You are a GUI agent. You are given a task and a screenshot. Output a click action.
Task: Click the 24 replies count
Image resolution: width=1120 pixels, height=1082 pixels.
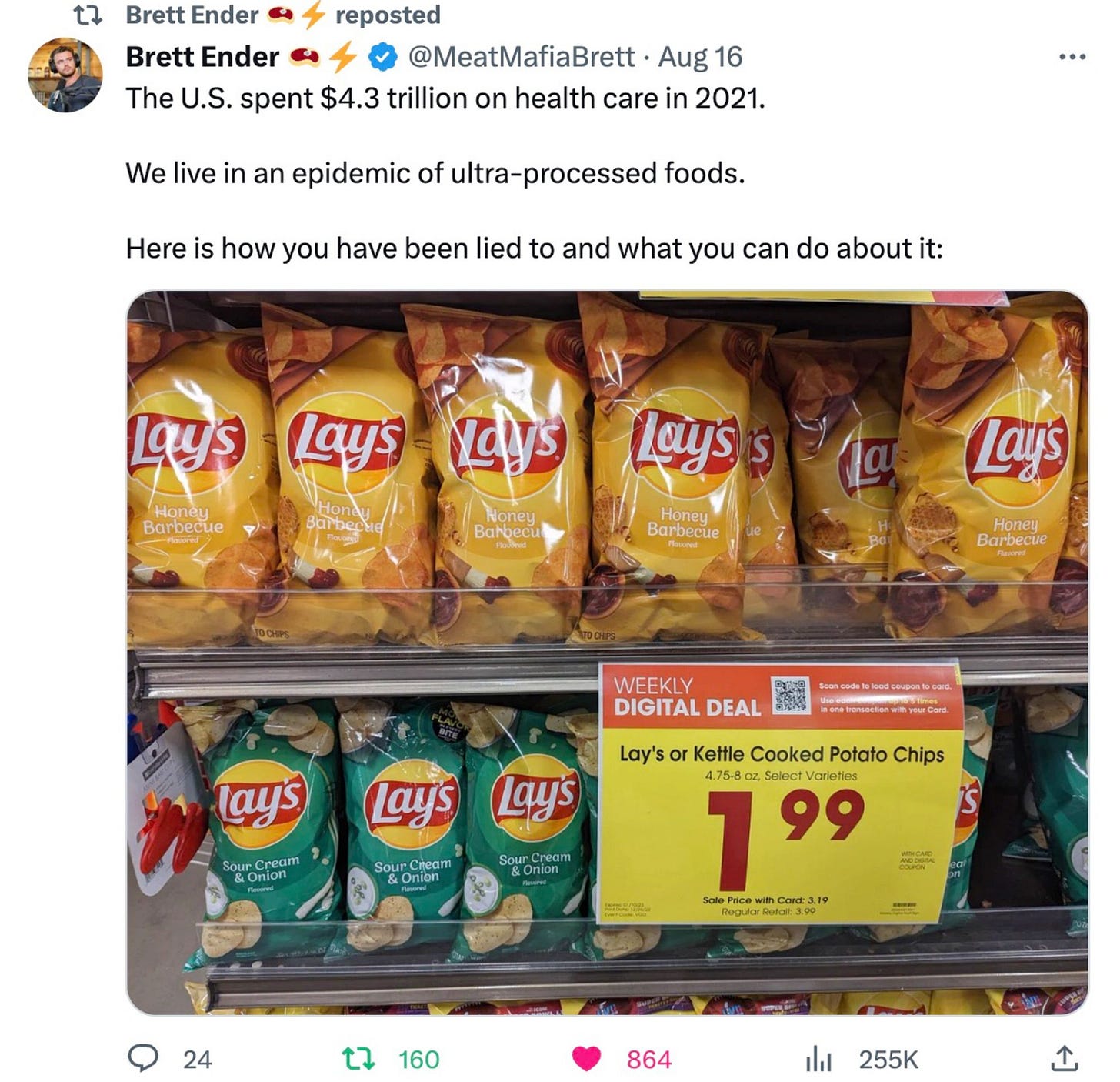197,1060
